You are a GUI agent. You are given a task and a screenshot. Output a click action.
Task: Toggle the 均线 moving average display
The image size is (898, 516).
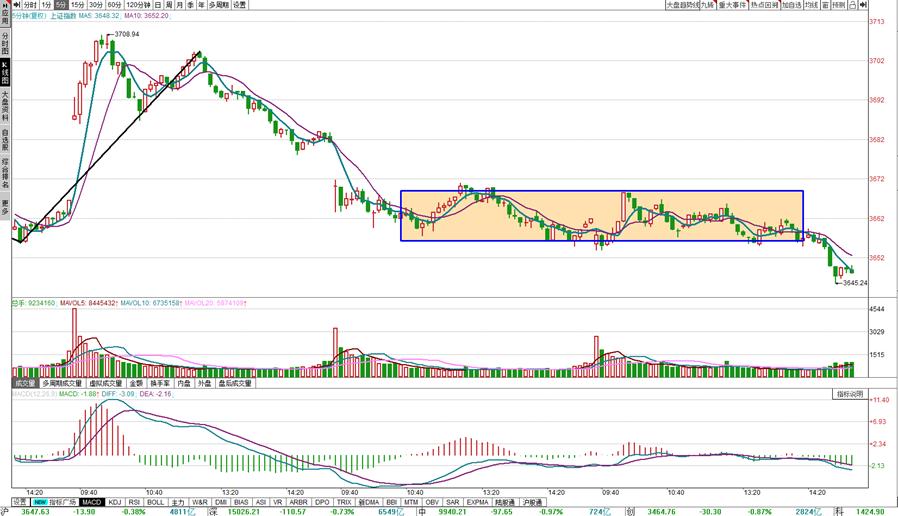[x=811, y=5]
